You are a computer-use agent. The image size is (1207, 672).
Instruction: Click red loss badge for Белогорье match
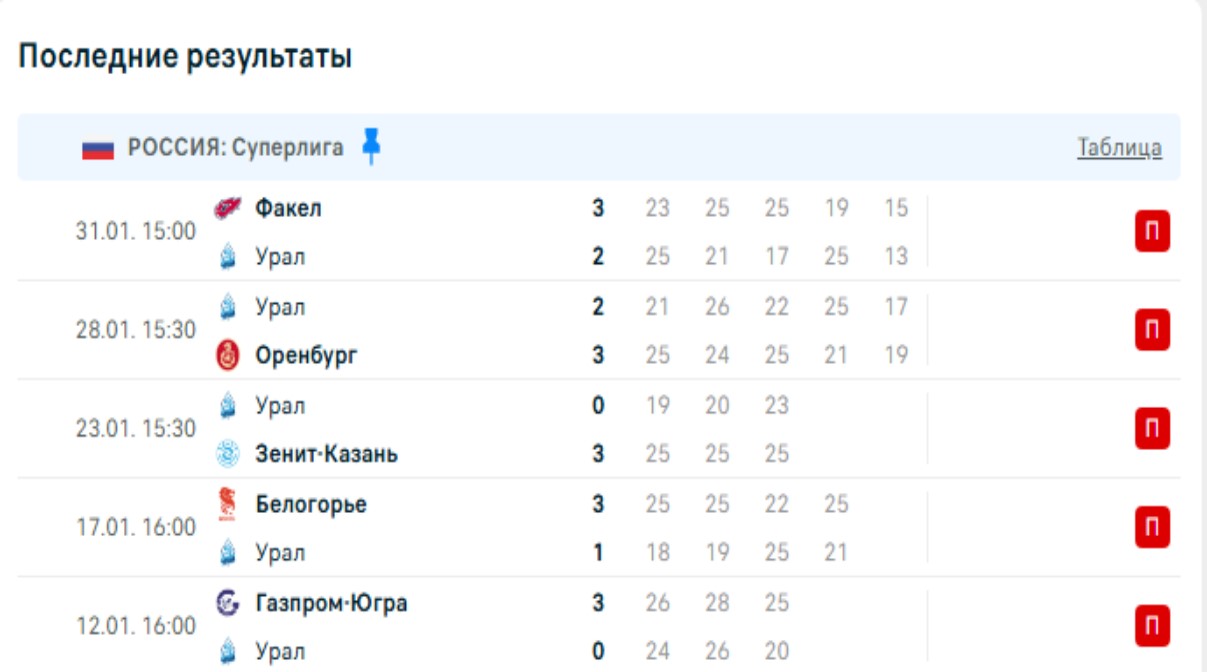(1152, 527)
